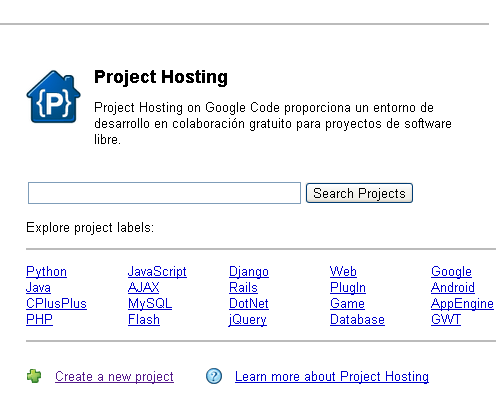The image size is (501, 408).
Task: Explore the Web label
Action: (343, 271)
